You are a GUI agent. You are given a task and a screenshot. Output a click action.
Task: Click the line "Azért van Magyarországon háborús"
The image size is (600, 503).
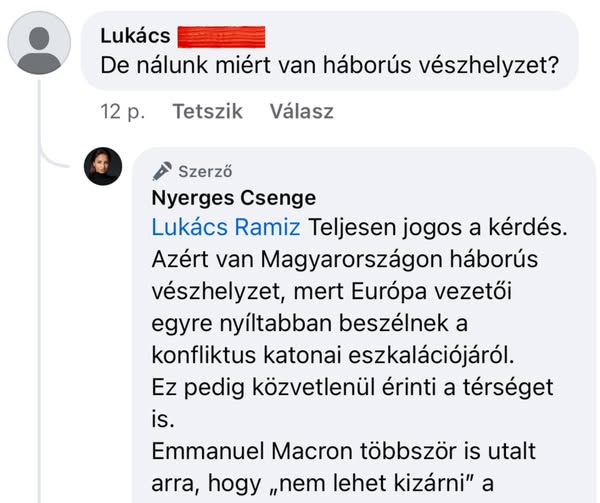pos(345,260)
